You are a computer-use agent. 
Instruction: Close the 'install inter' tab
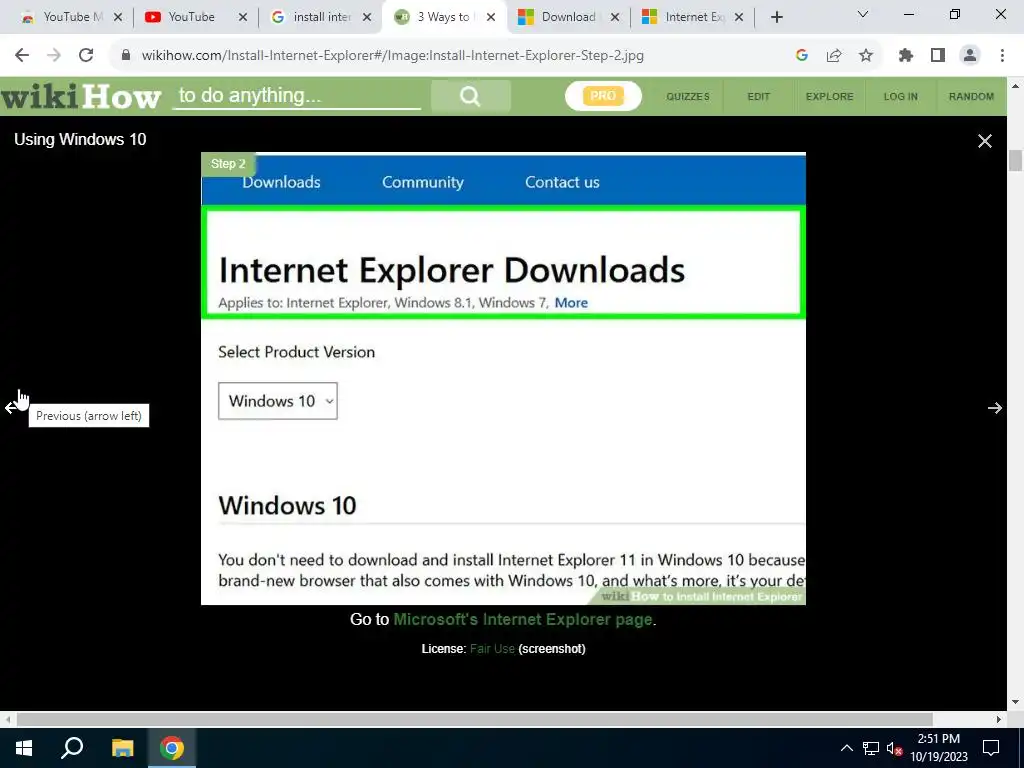367,18
